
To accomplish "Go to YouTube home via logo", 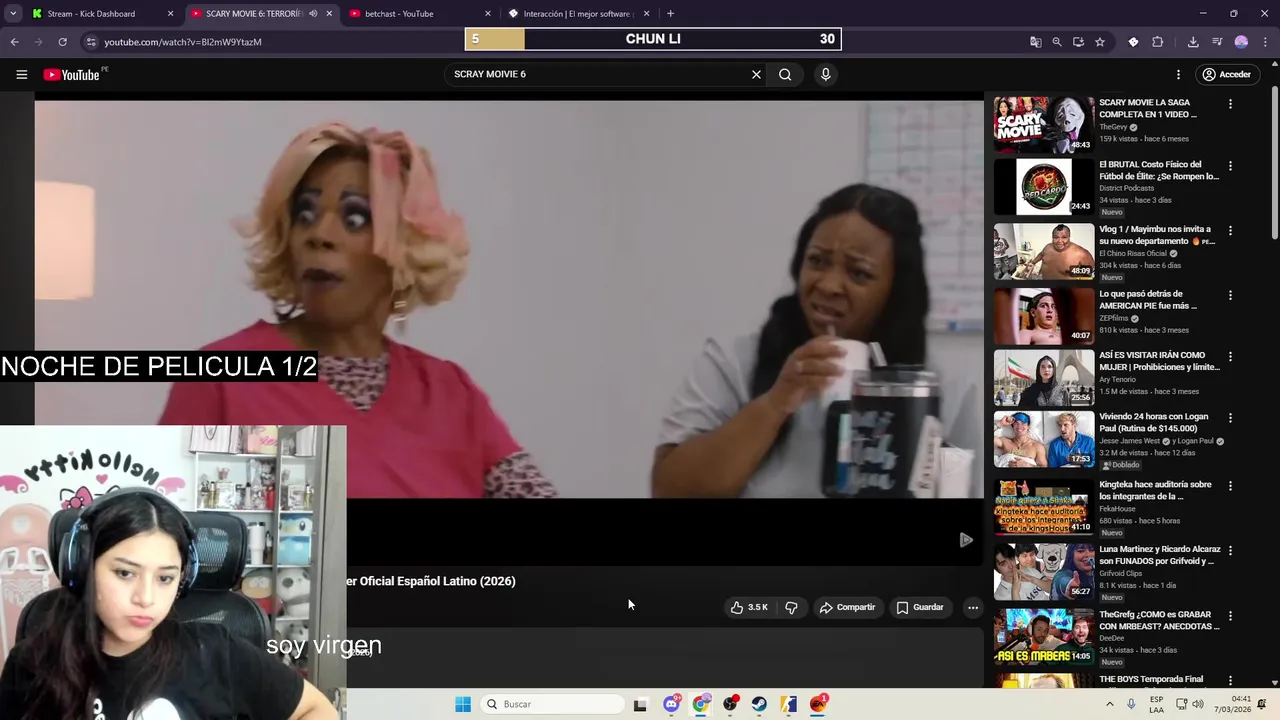I will (72, 75).
